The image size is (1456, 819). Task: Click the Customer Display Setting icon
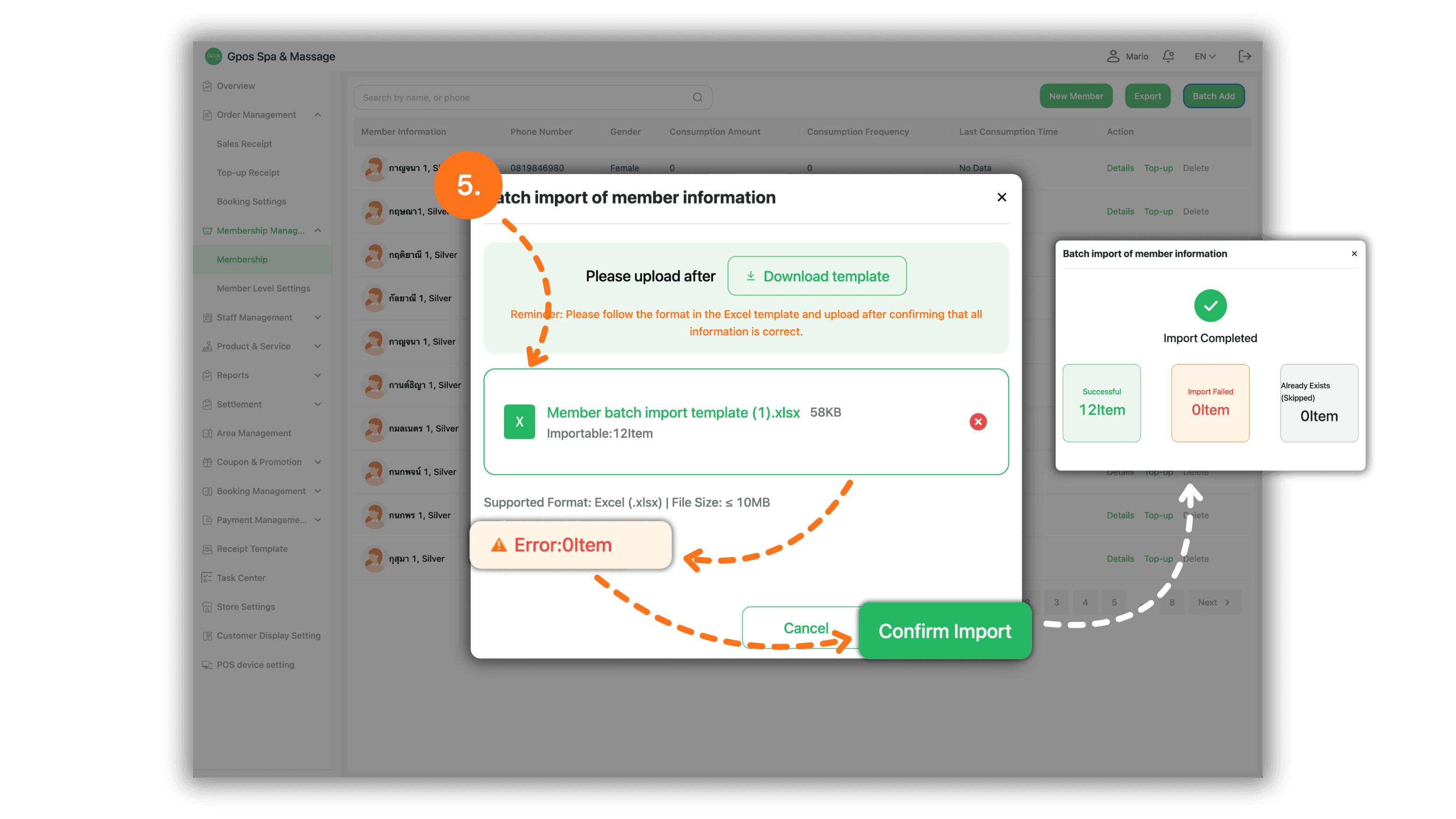pos(207,635)
